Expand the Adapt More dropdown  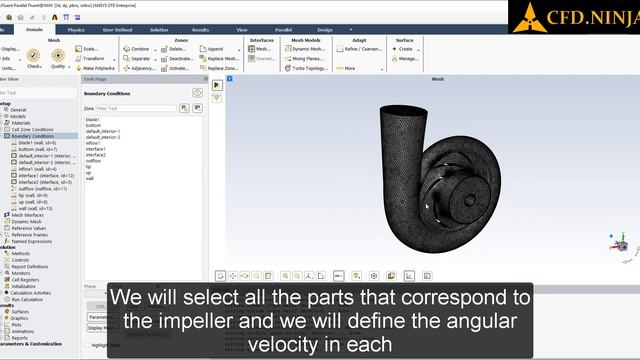coord(382,69)
